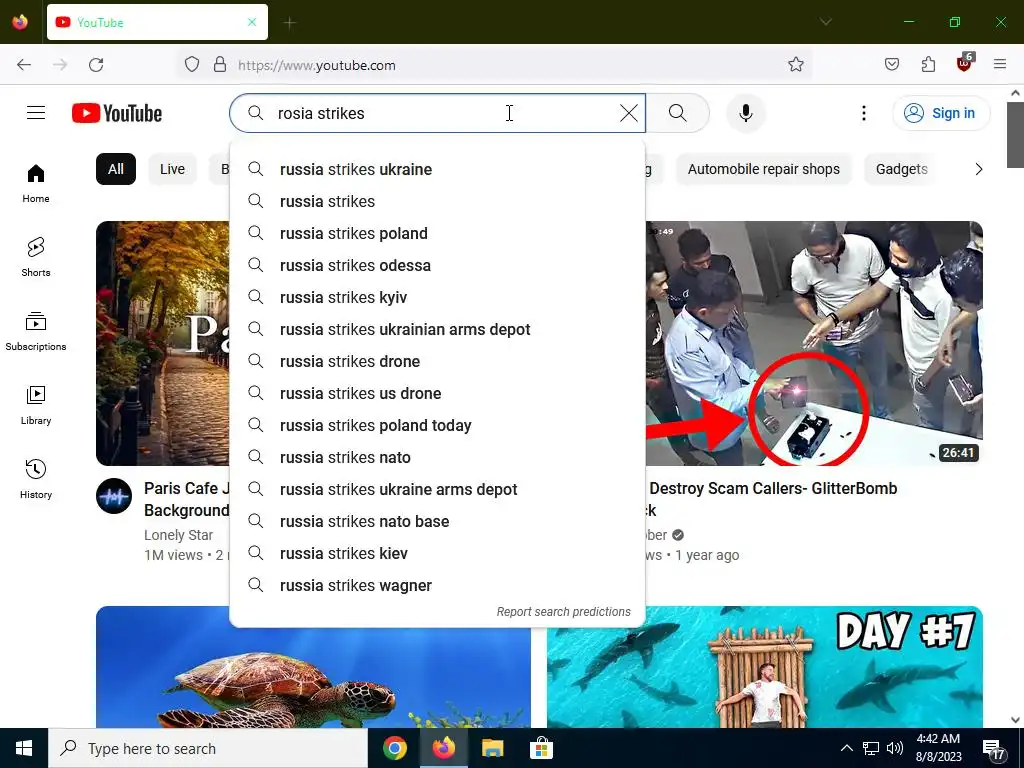Open a new tab with plus
The height and width of the screenshot is (768, 1024).
coord(289,23)
